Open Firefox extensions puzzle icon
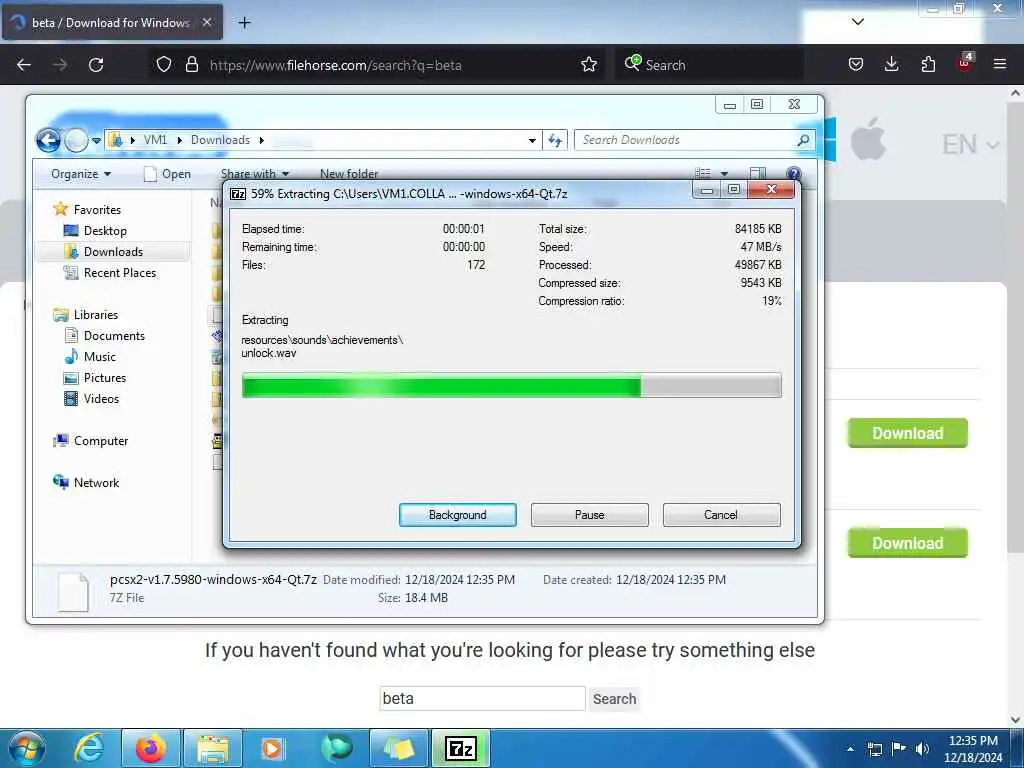 [x=928, y=65]
